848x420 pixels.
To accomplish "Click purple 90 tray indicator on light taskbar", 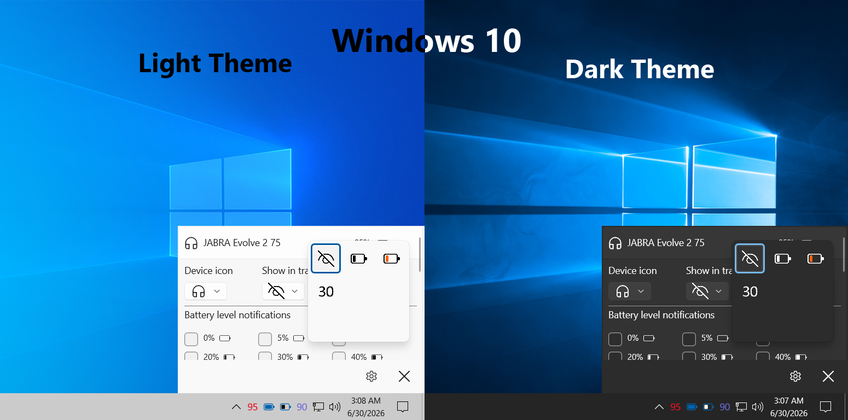I will click(302, 407).
